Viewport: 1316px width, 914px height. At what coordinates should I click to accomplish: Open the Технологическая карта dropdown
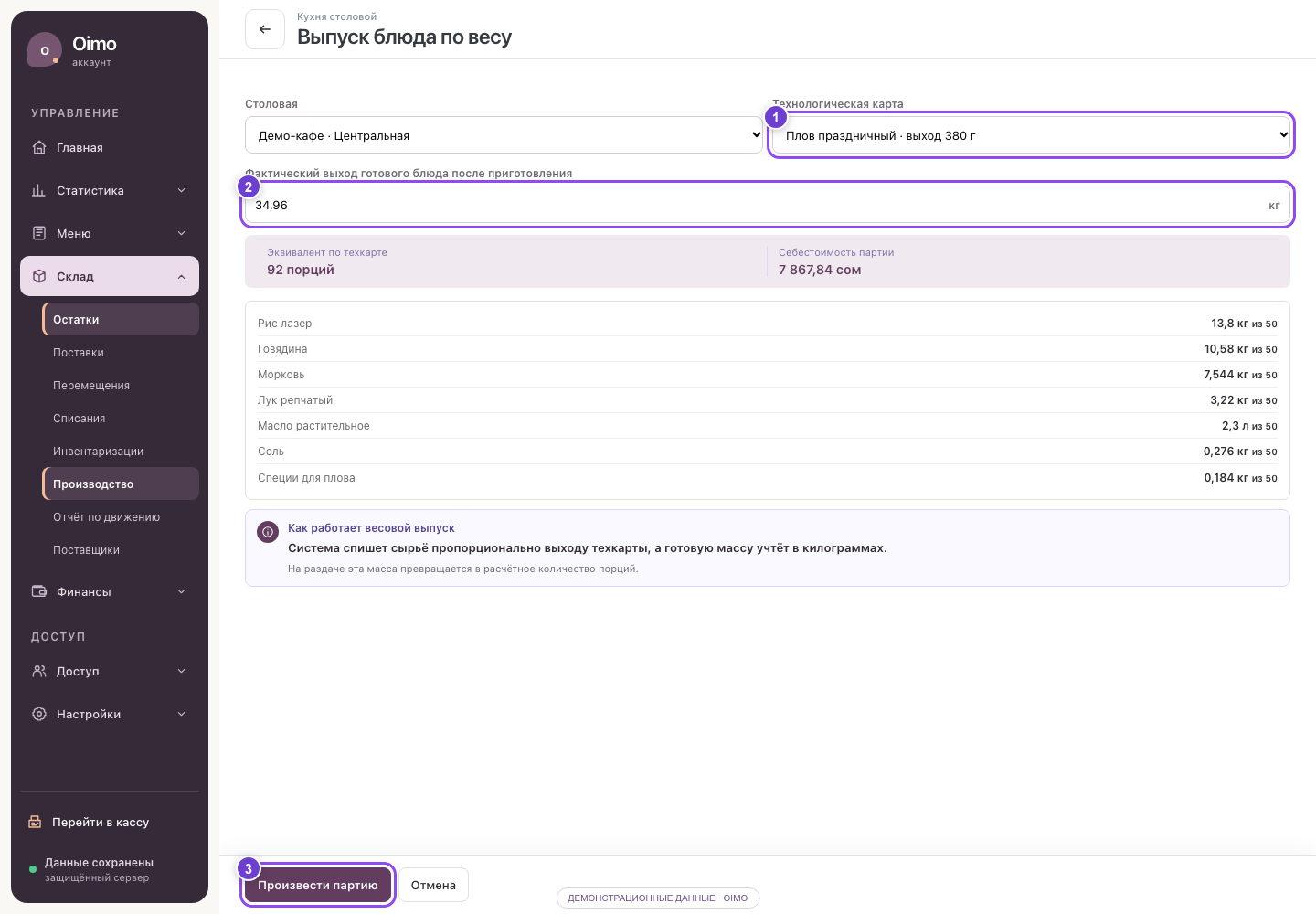1031,135
